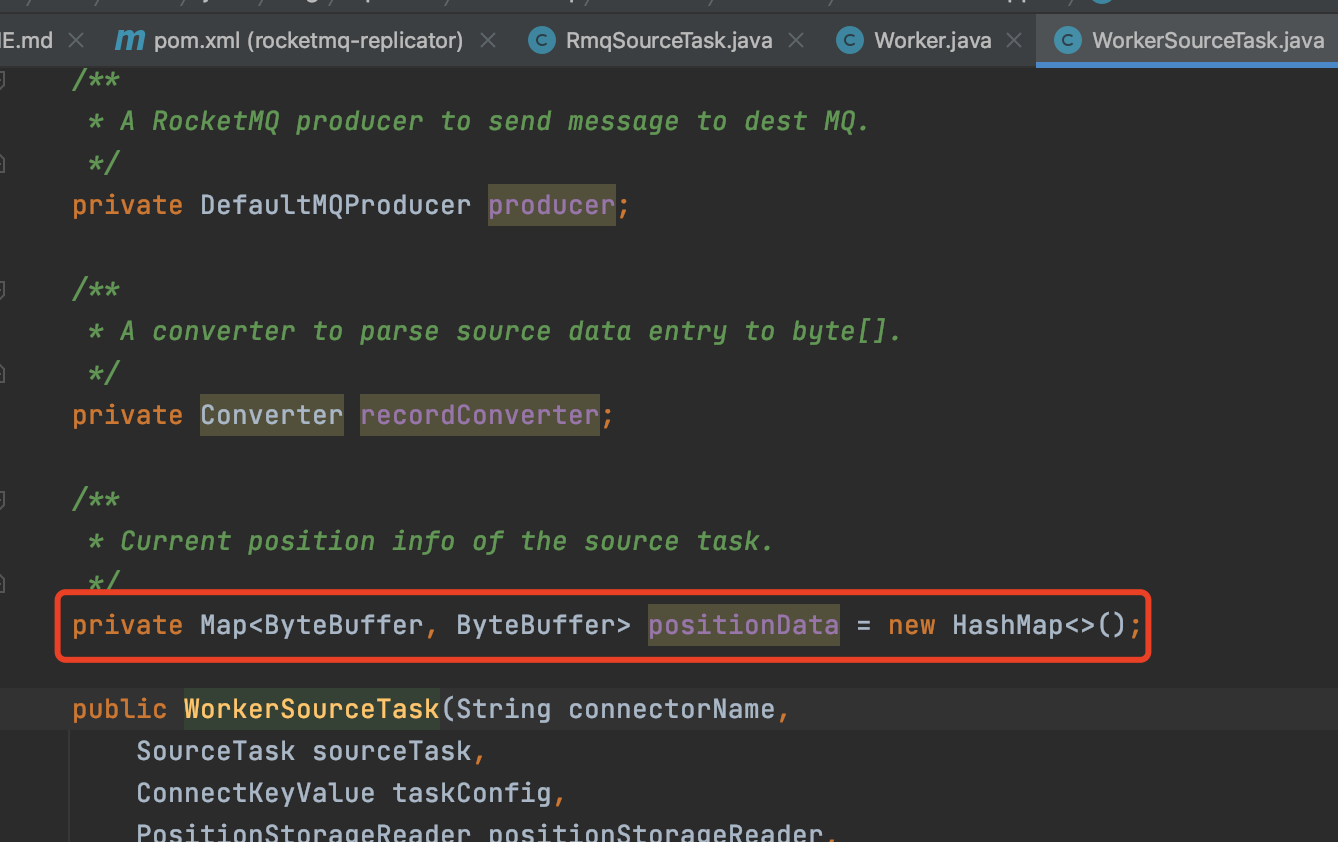Click 'private' keyword on the Converter line

pyautogui.click(x=127, y=415)
